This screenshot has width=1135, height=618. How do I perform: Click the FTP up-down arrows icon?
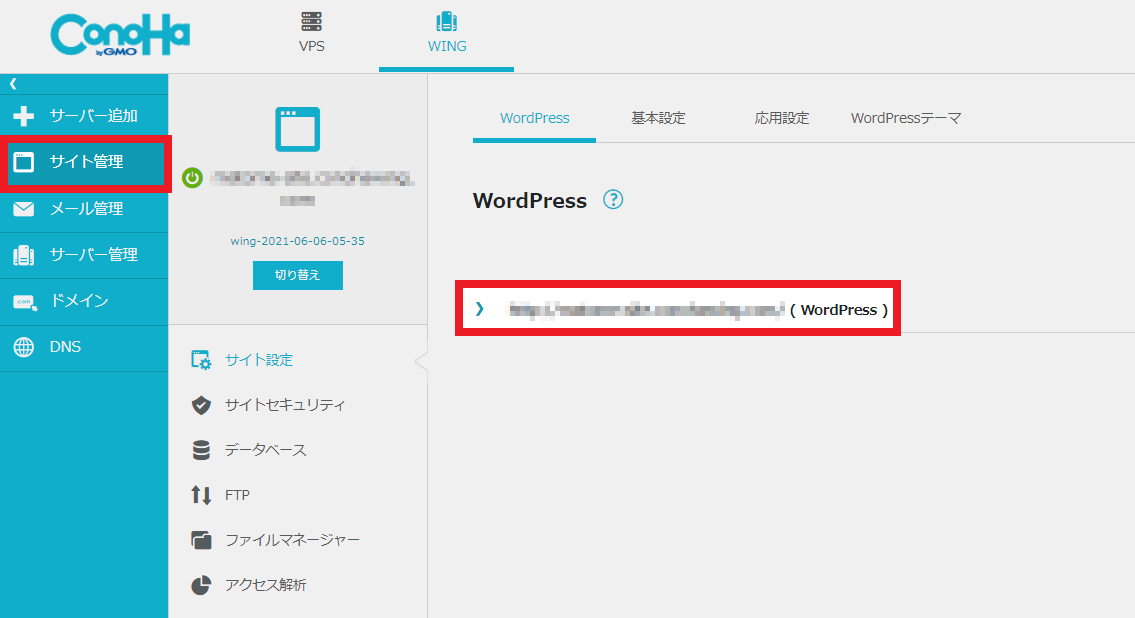click(x=201, y=495)
